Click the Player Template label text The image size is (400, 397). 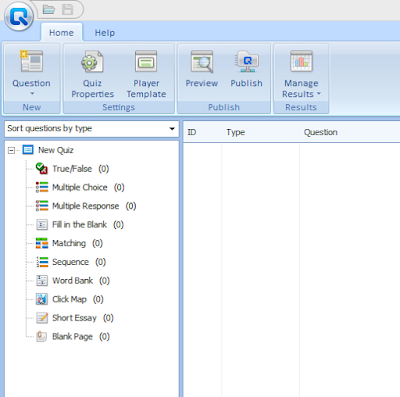tap(146, 89)
